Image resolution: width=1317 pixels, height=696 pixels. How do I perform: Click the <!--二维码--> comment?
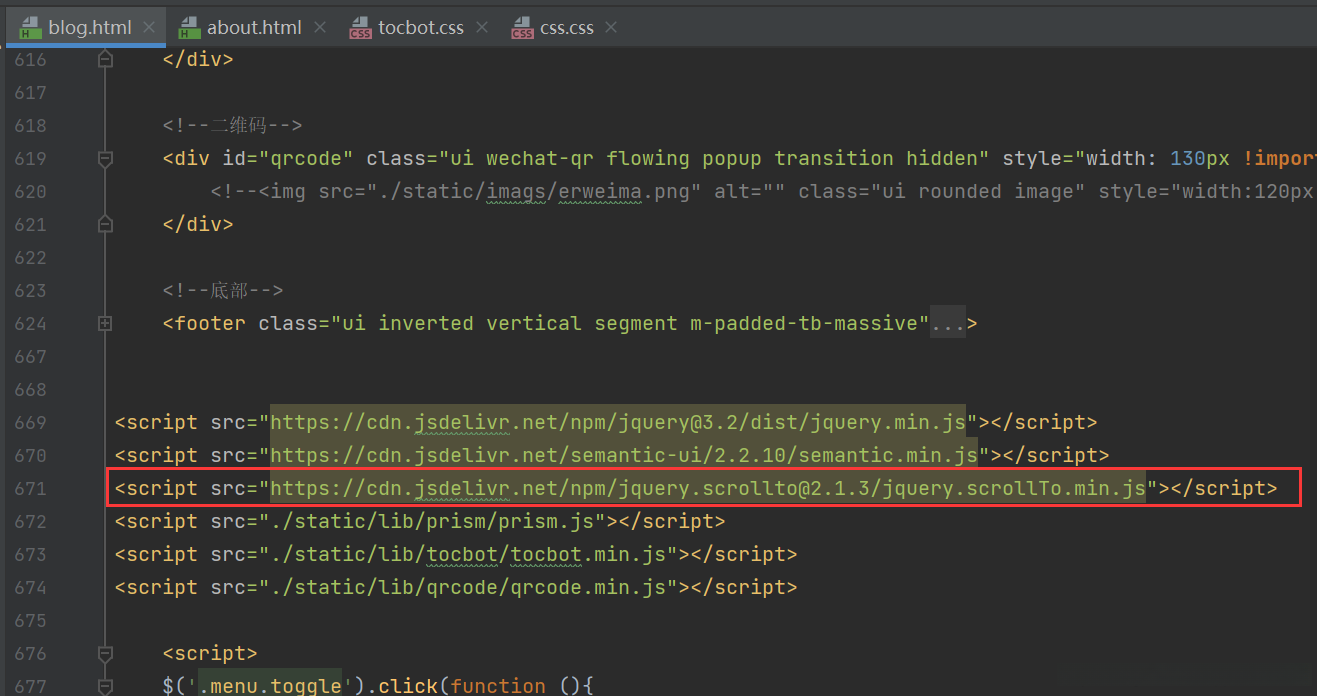coord(233,125)
